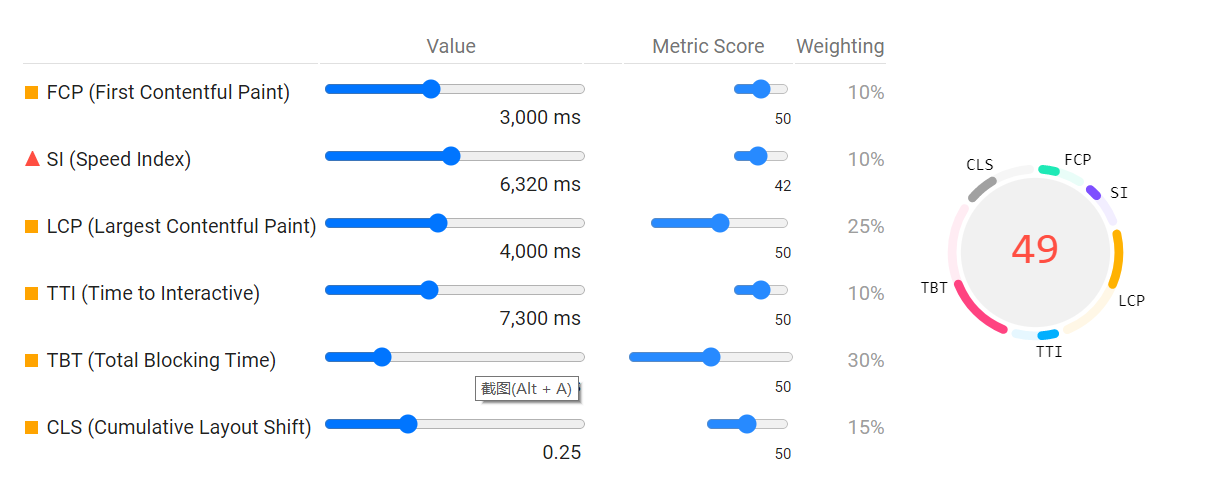Click the Weighting column header

(840, 46)
